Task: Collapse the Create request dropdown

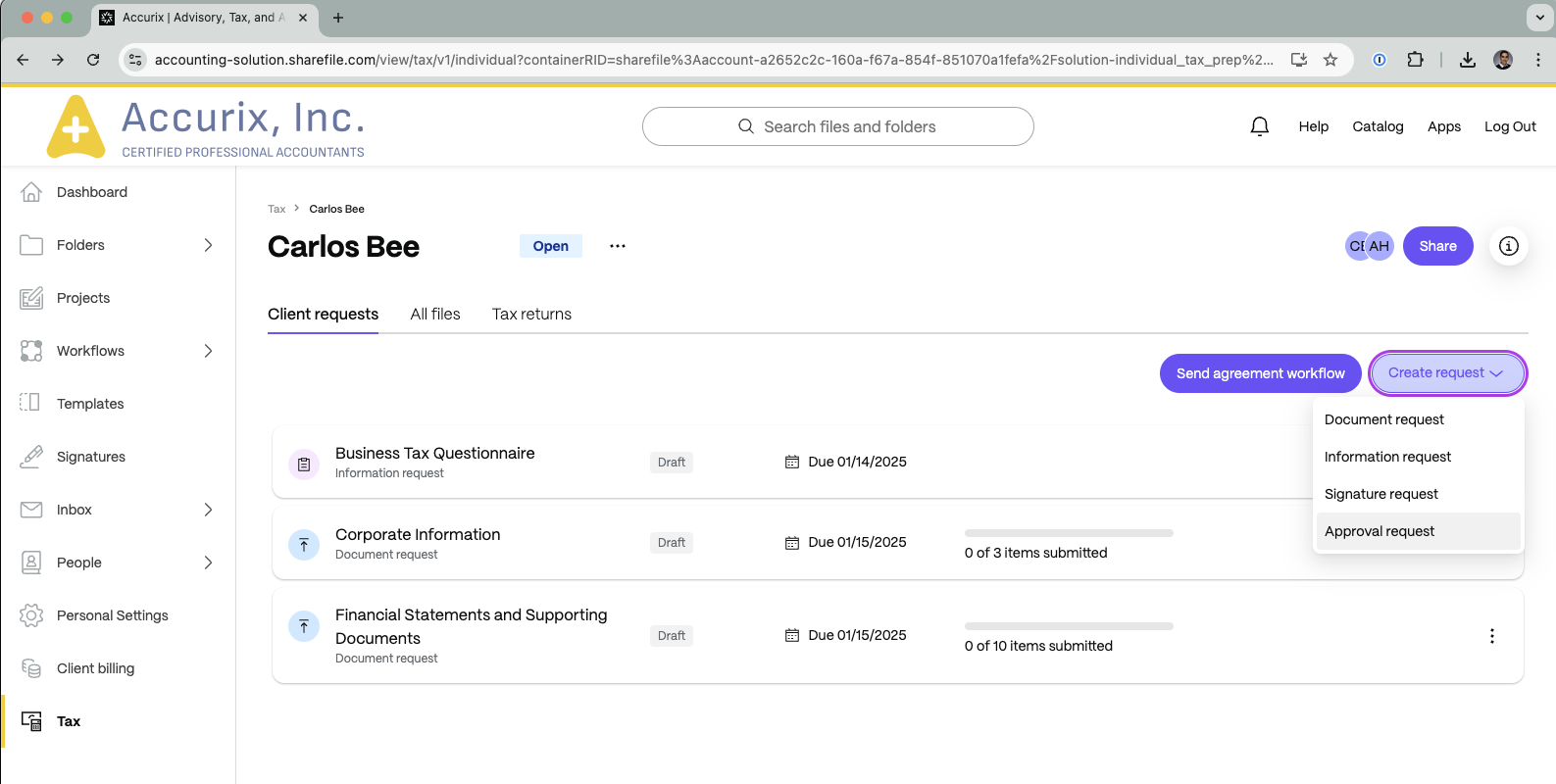Action: tap(1447, 373)
